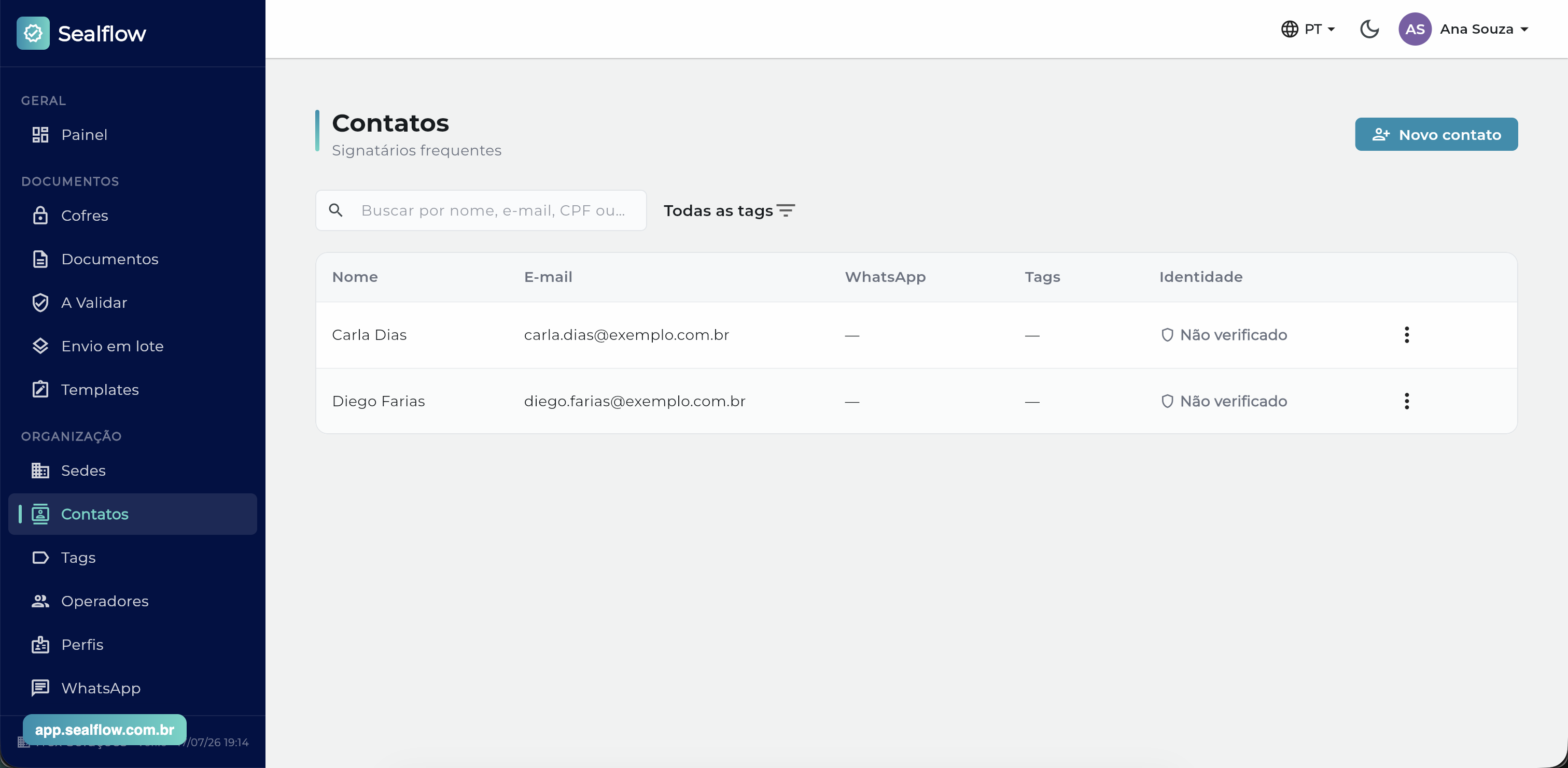Click carla.dias@exemplo.com.br email cell
This screenshot has width=1568, height=768.
(x=626, y=335)
